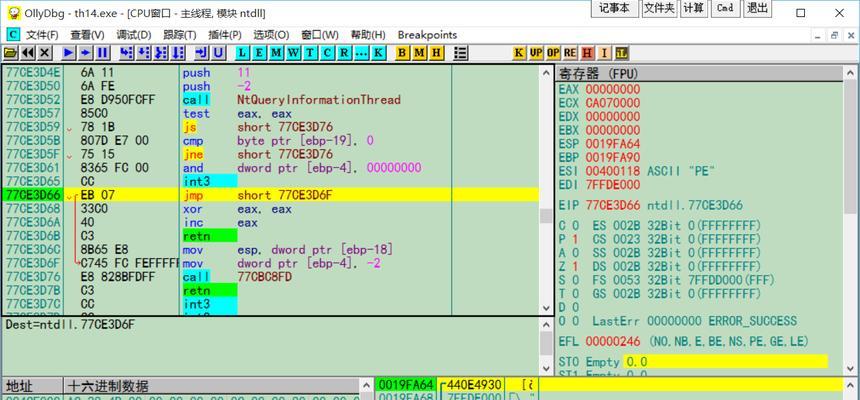Click the 记事本 button
The height and width of the screenshot is (400, 860).
tap(614, 8)
